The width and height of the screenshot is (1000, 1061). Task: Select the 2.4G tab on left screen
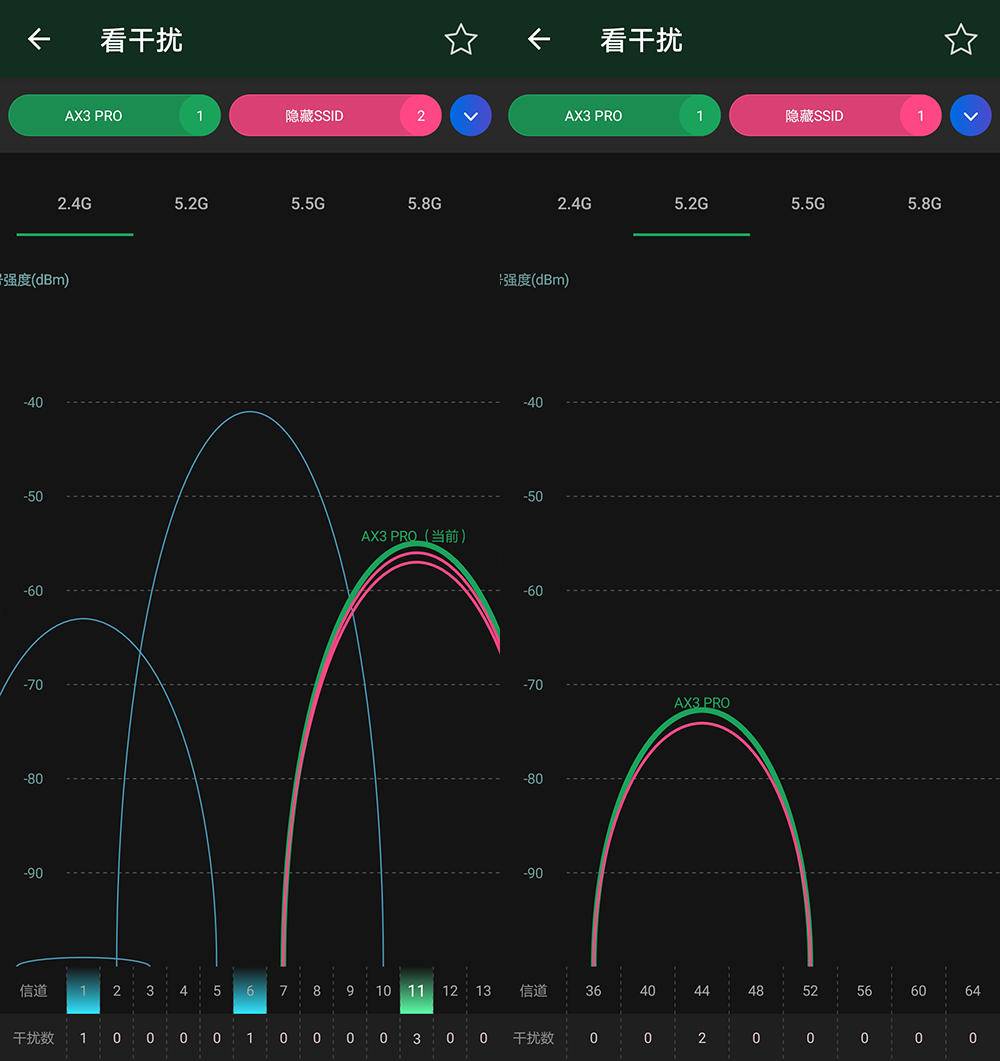tap(74, 204)
